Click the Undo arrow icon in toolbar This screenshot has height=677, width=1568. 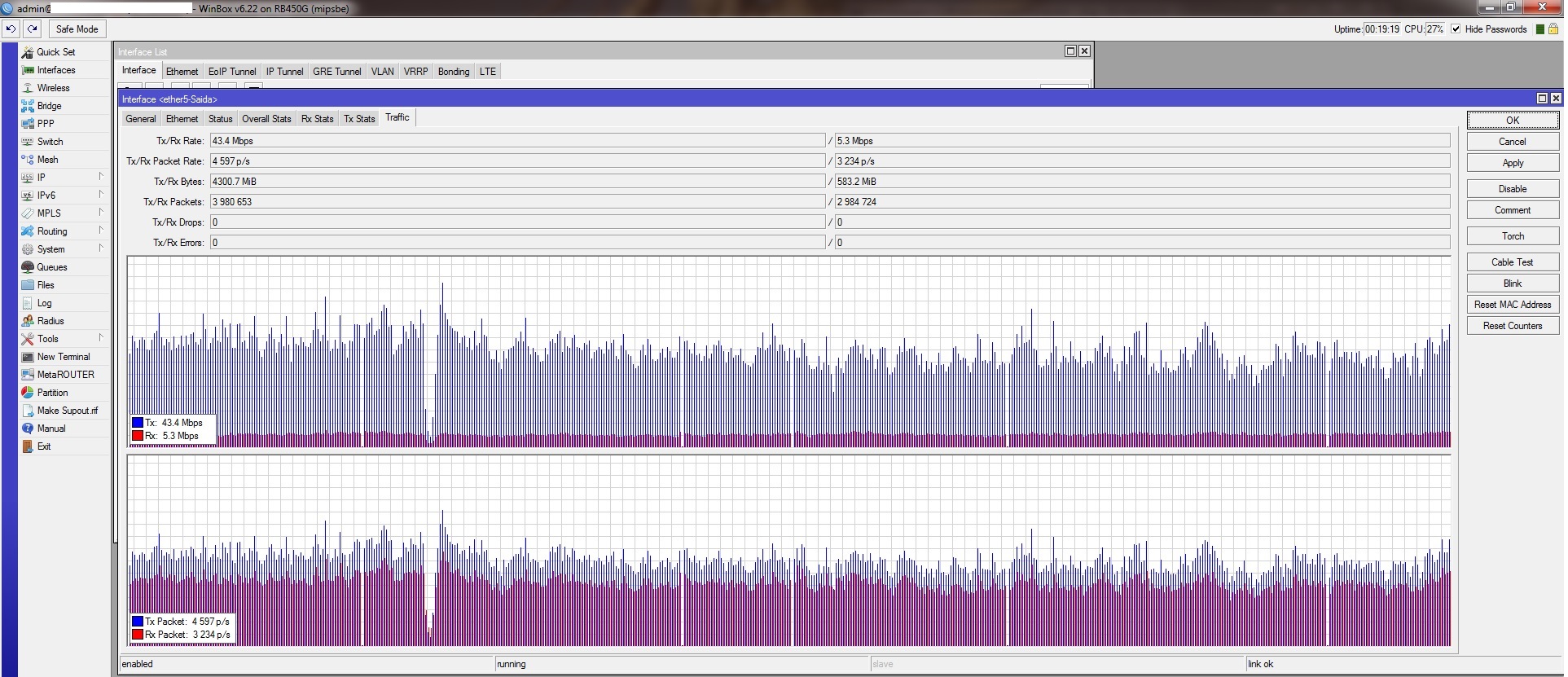[x=11, y=29]
